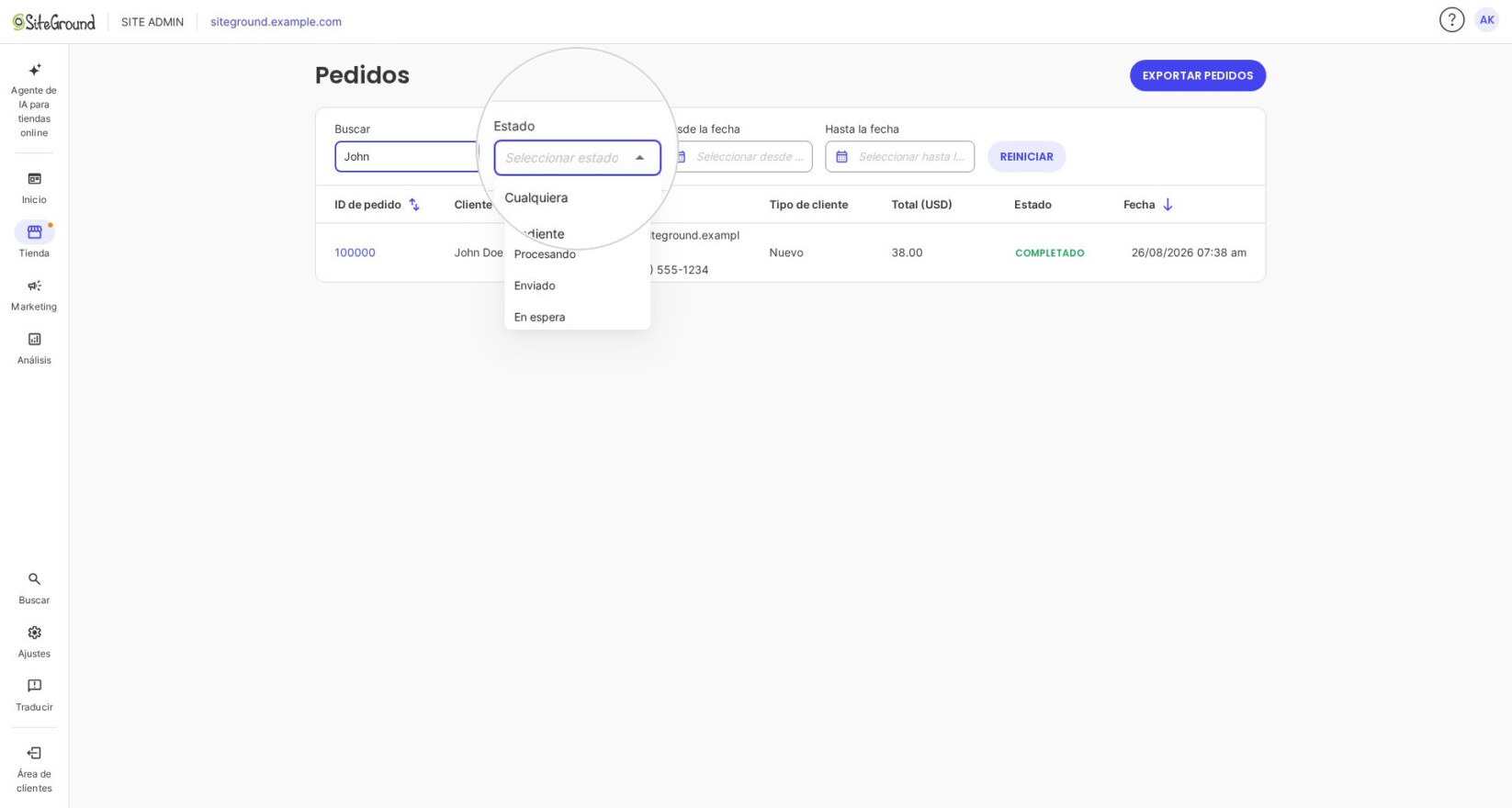
Task: Go to Área de clientes
Action: [34, 769]
